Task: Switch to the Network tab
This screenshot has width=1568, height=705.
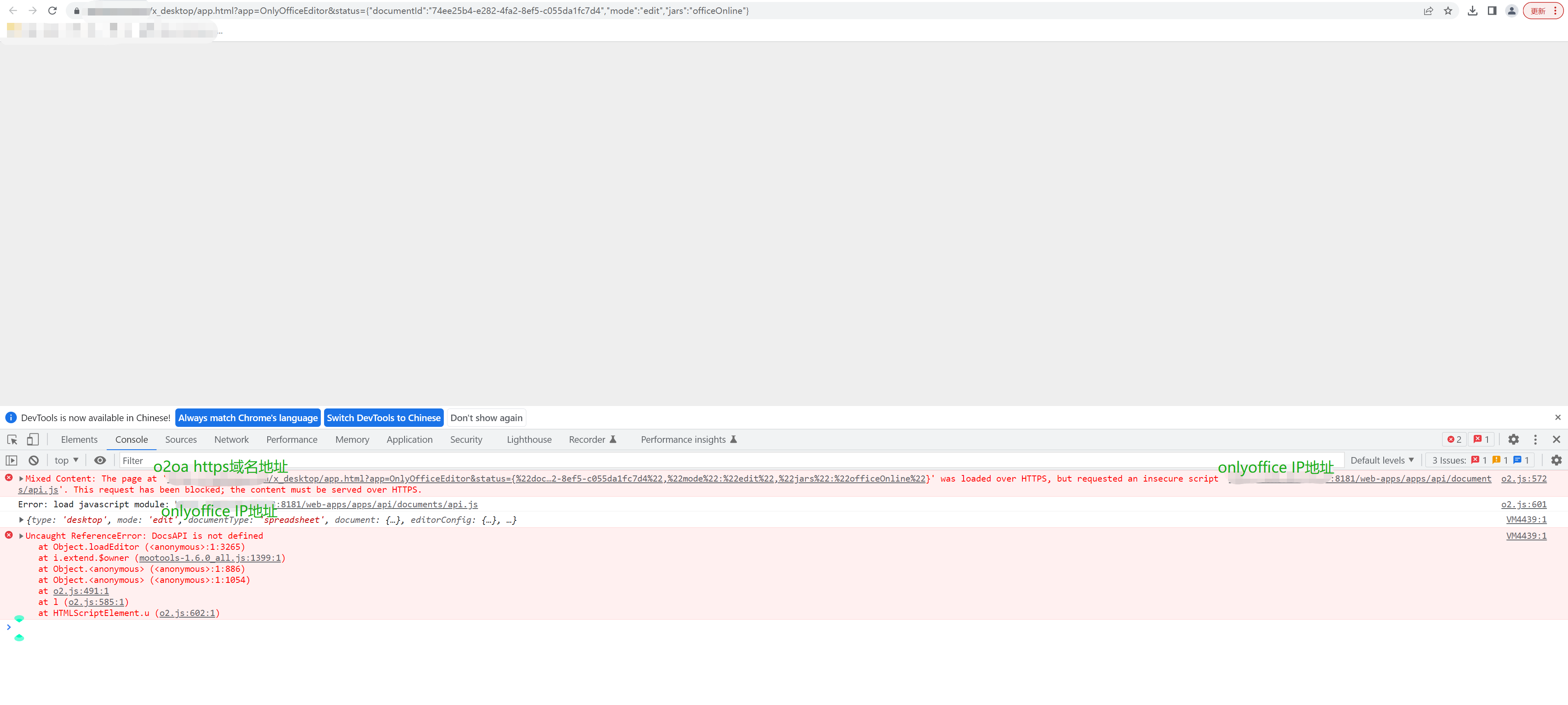Action: 231,439
